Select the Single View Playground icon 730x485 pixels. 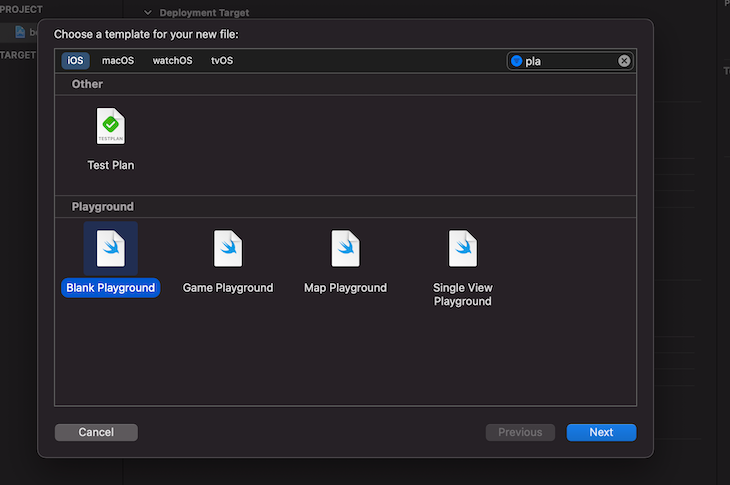tap(462, 249)
